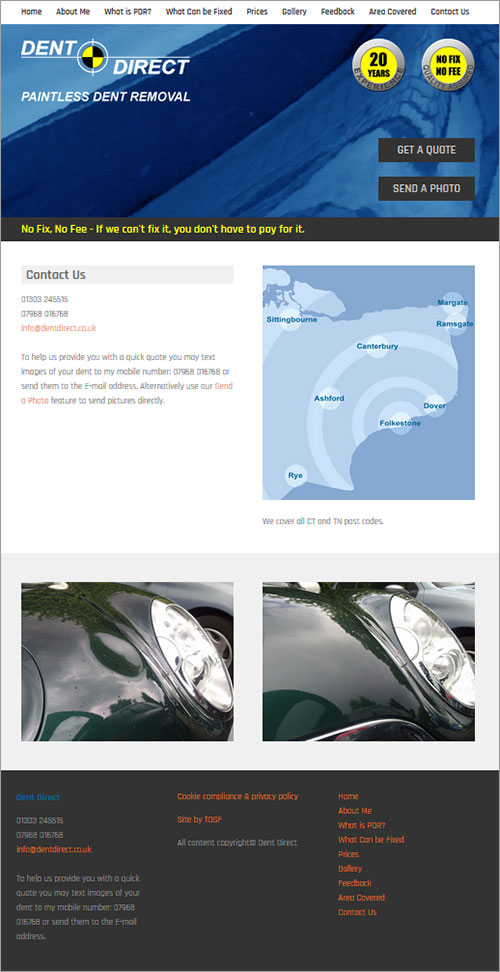Click the No Fix No Fee badge
Image resolution: width=500 pixels, height=972 pixels.
point(448,65)
